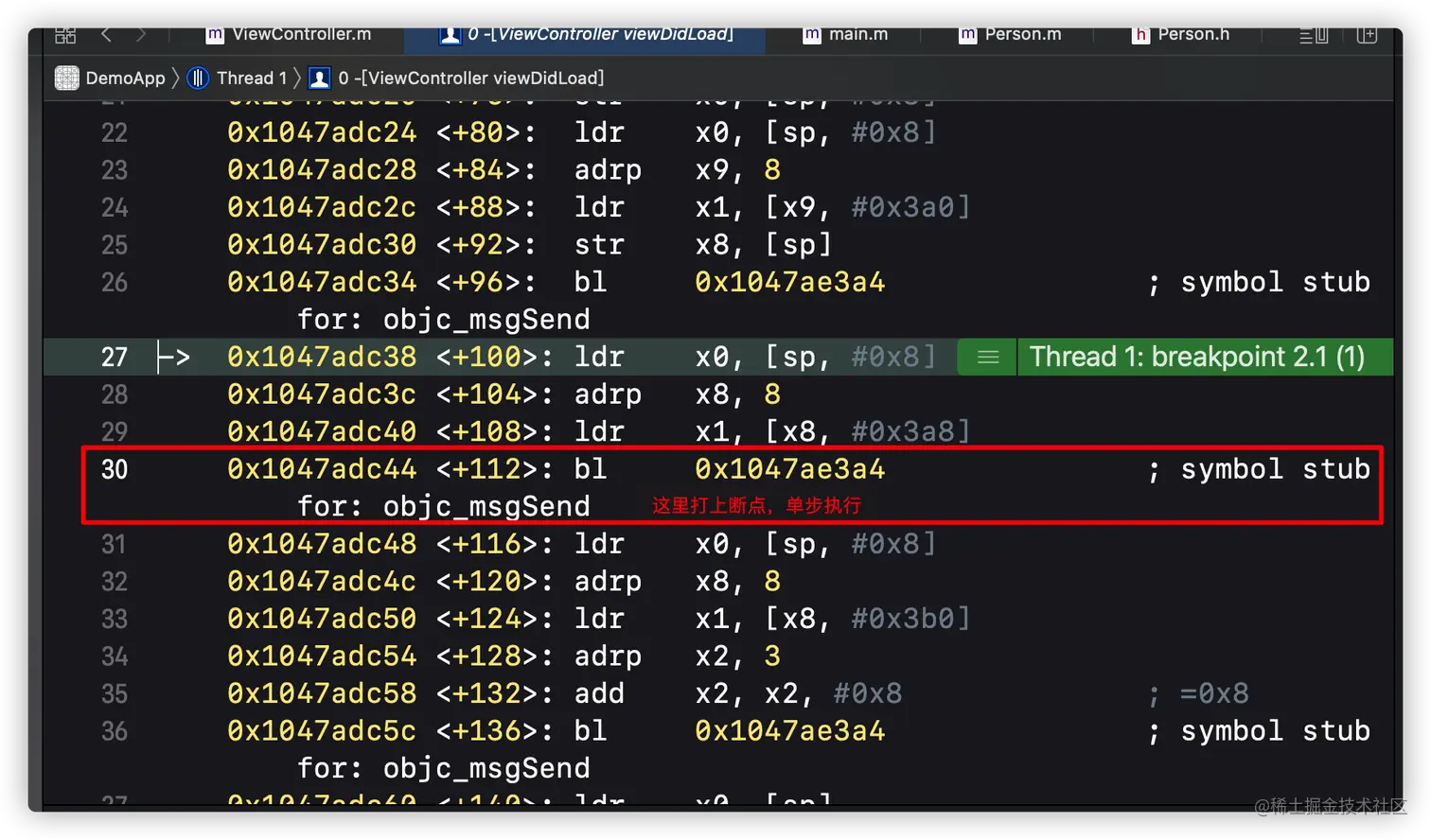Click address 0x1047adc24
Screen dimensions: 1431x840
tap(322, 132)
